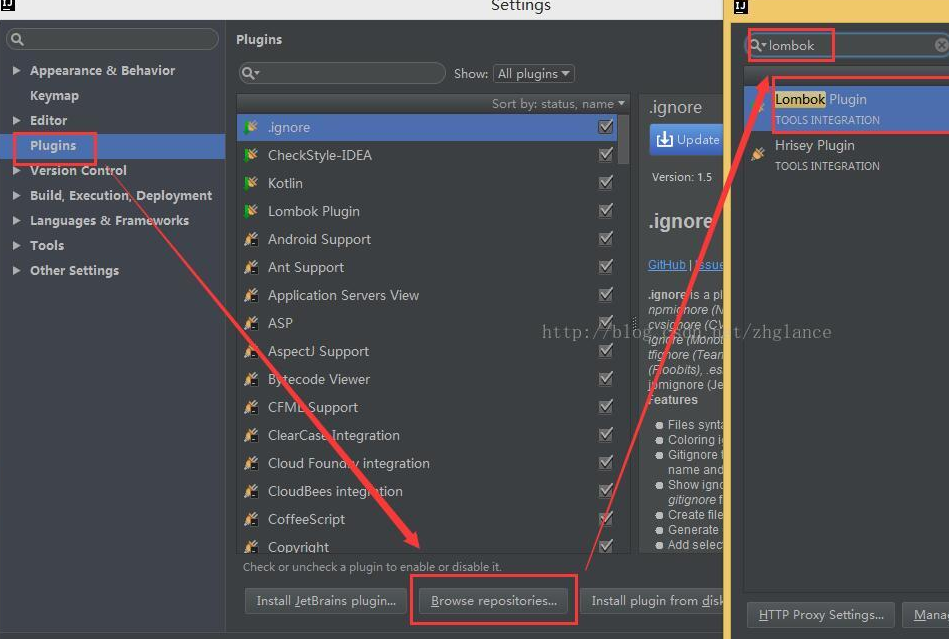The image size is (949, 639).
Task: Click the CFML Support plugin icon
Action: point(251,407)
